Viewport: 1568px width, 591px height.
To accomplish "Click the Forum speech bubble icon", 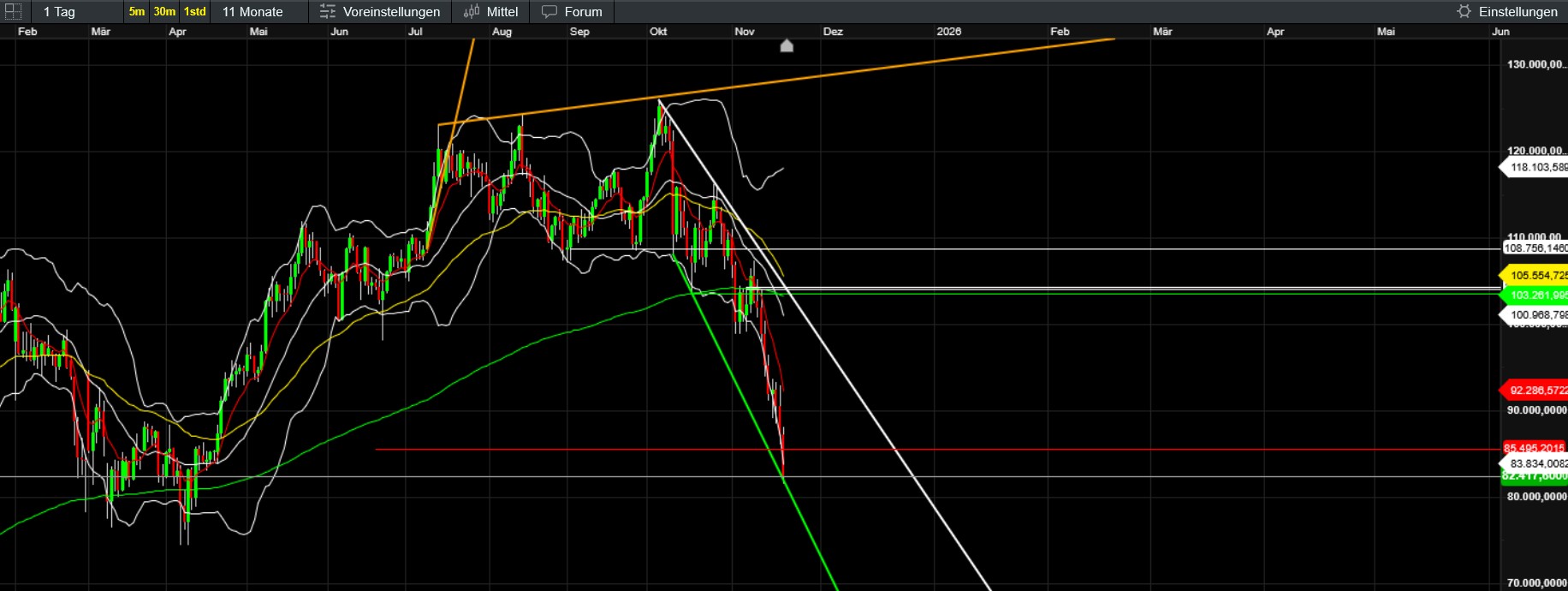I will pos(549,11).
